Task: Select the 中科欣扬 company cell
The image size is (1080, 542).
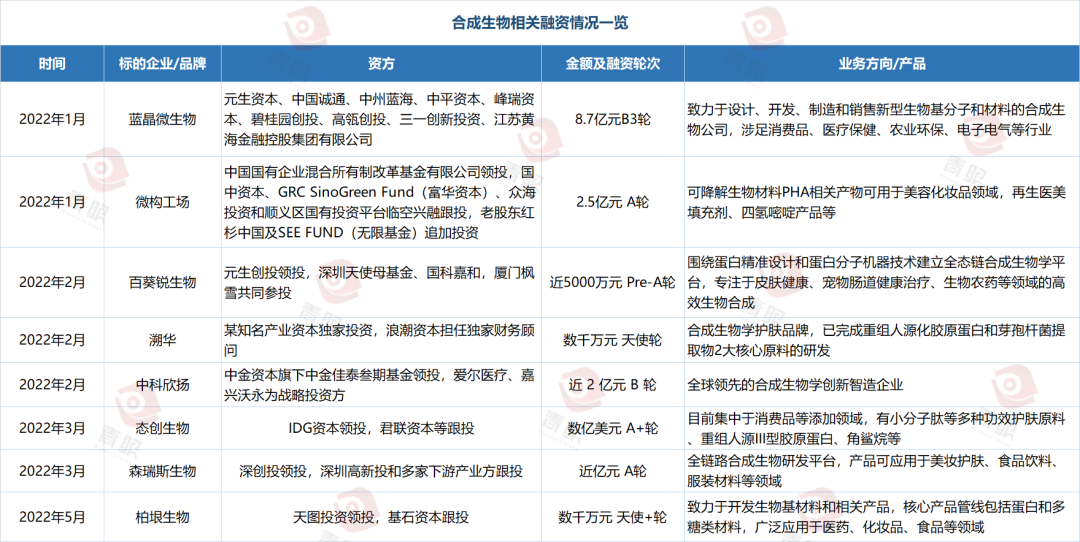Action: [162, 384]
